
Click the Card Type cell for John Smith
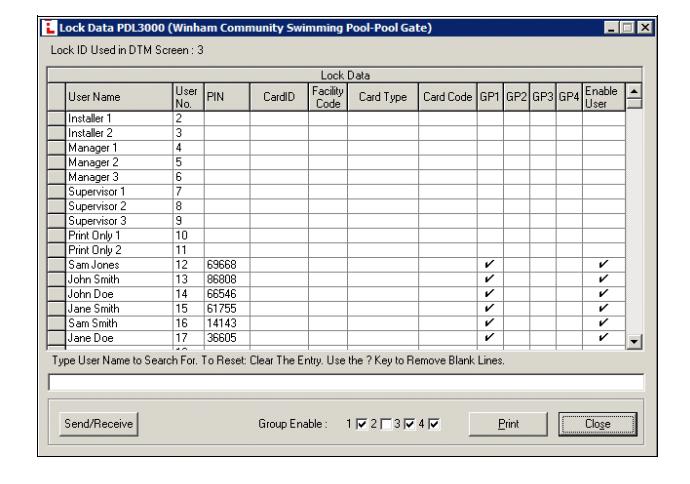(x=383, y=279)
